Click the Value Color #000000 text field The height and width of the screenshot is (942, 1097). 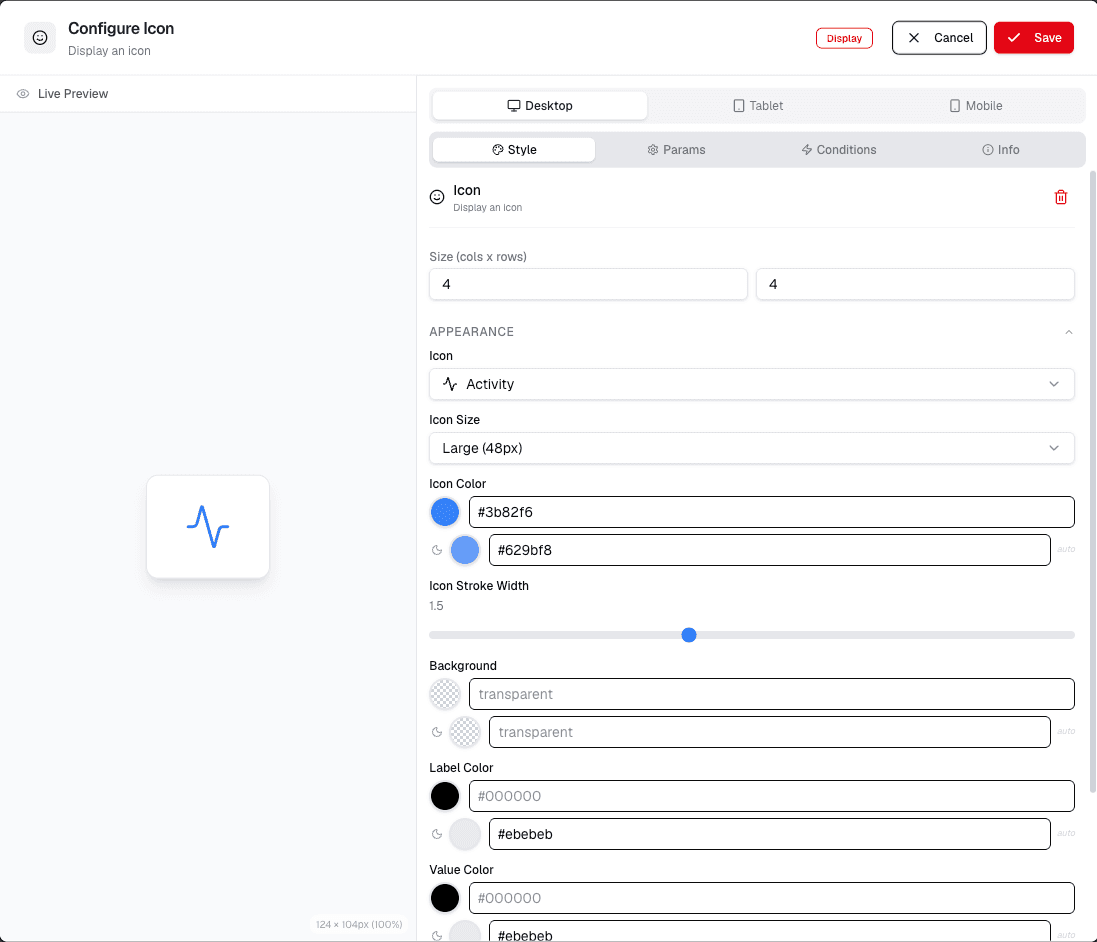pyautogui.click(x=772, y=898)
